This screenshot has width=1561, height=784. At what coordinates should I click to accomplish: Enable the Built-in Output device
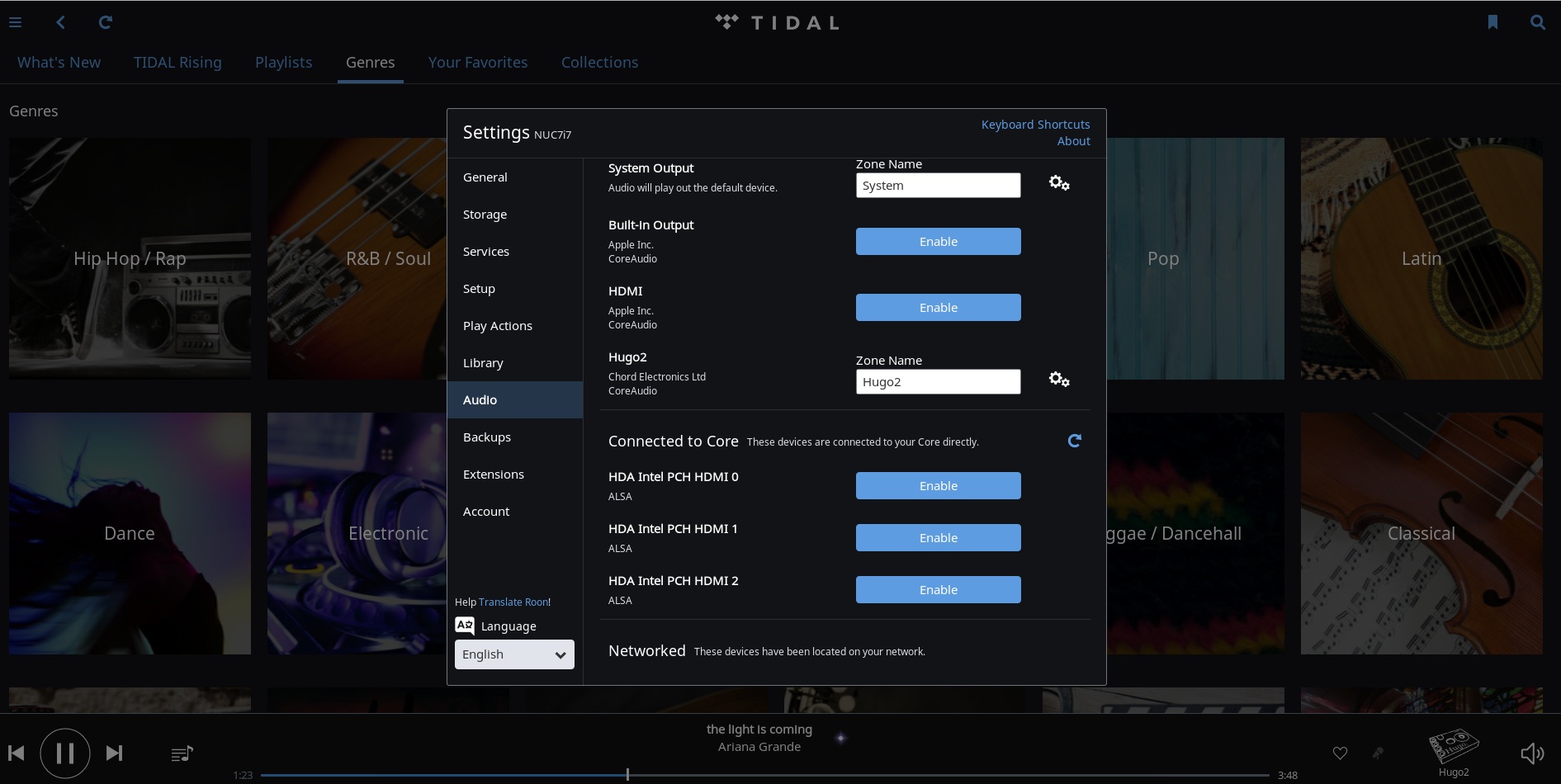point(939,242)
